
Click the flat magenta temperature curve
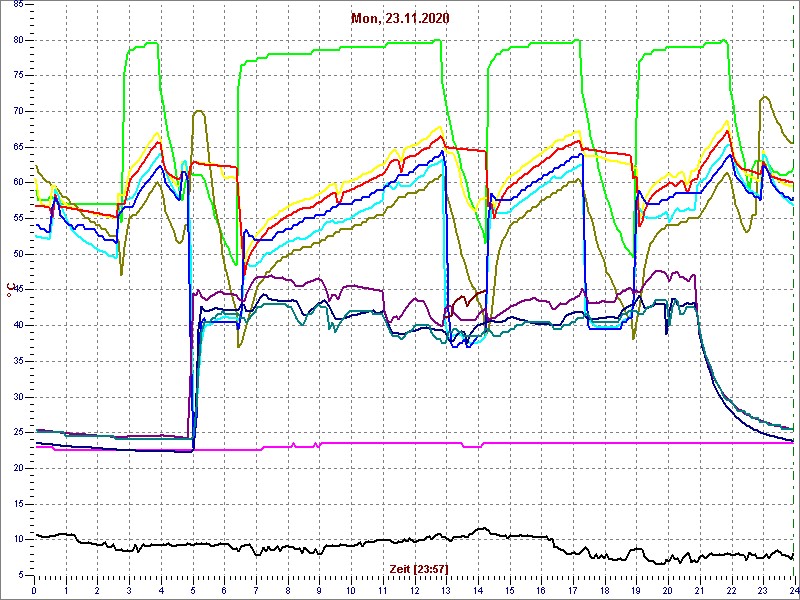414,443
